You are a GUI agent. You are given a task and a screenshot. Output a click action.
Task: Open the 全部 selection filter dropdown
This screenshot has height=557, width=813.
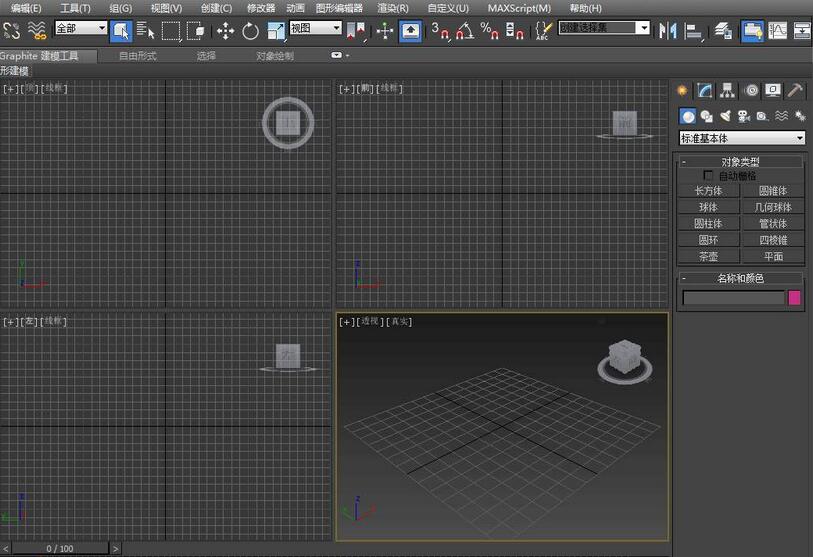(x=80, y=29)
